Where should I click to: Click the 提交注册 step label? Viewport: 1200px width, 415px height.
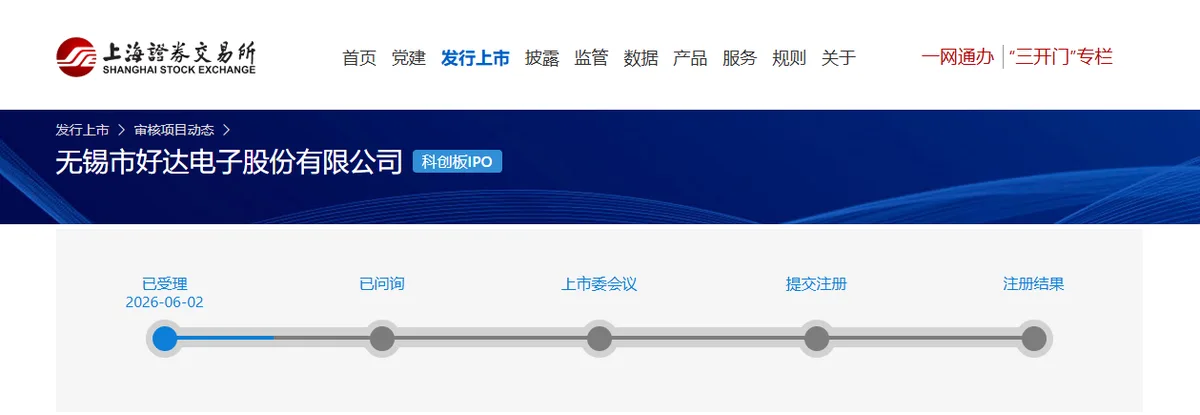[x=816, y=284]
